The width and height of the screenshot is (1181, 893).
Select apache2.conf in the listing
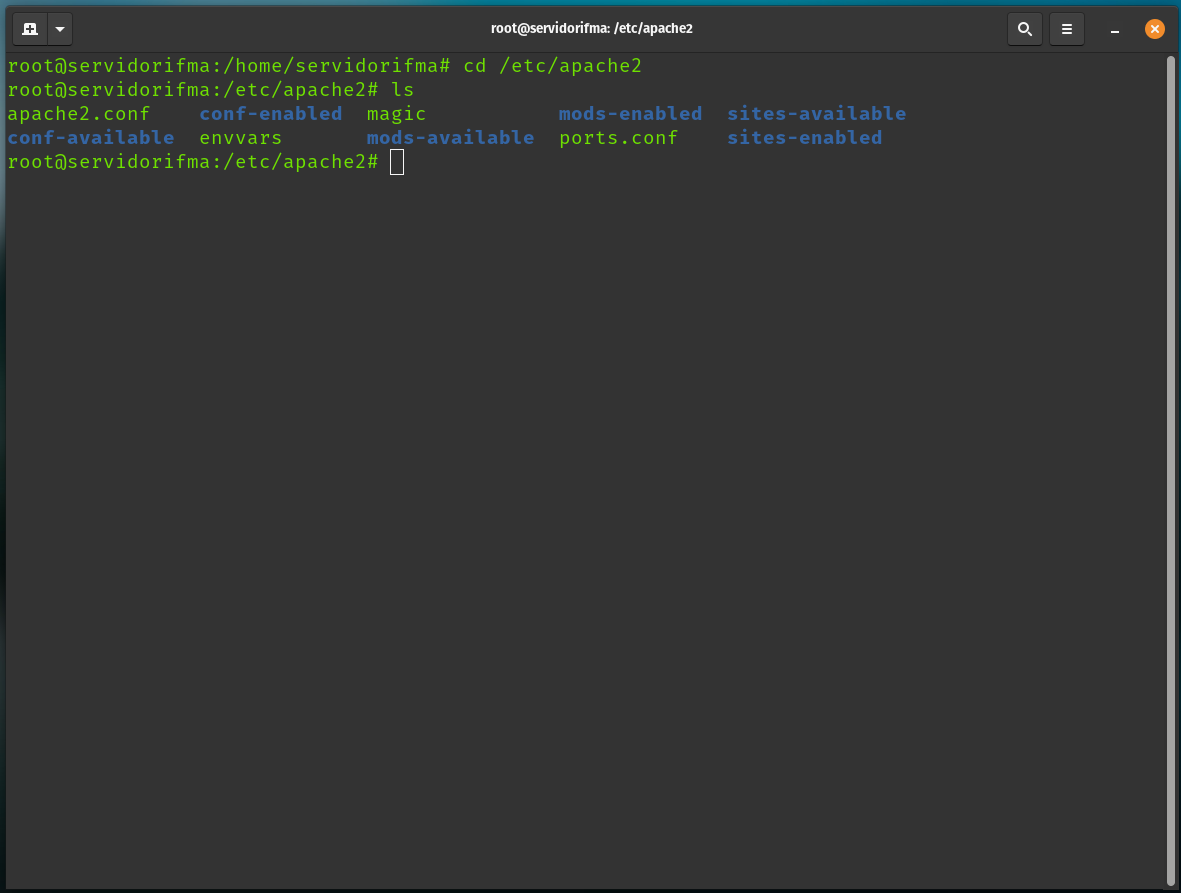click(79, 114)
